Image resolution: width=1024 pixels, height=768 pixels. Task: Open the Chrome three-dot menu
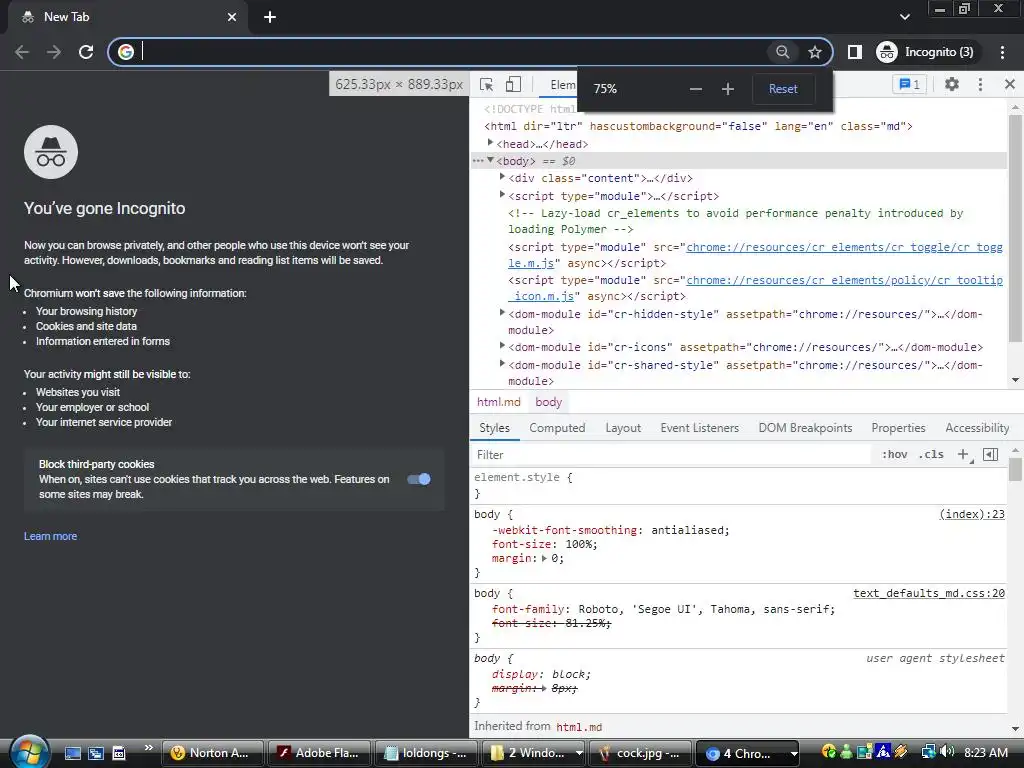pos(1002,52)
